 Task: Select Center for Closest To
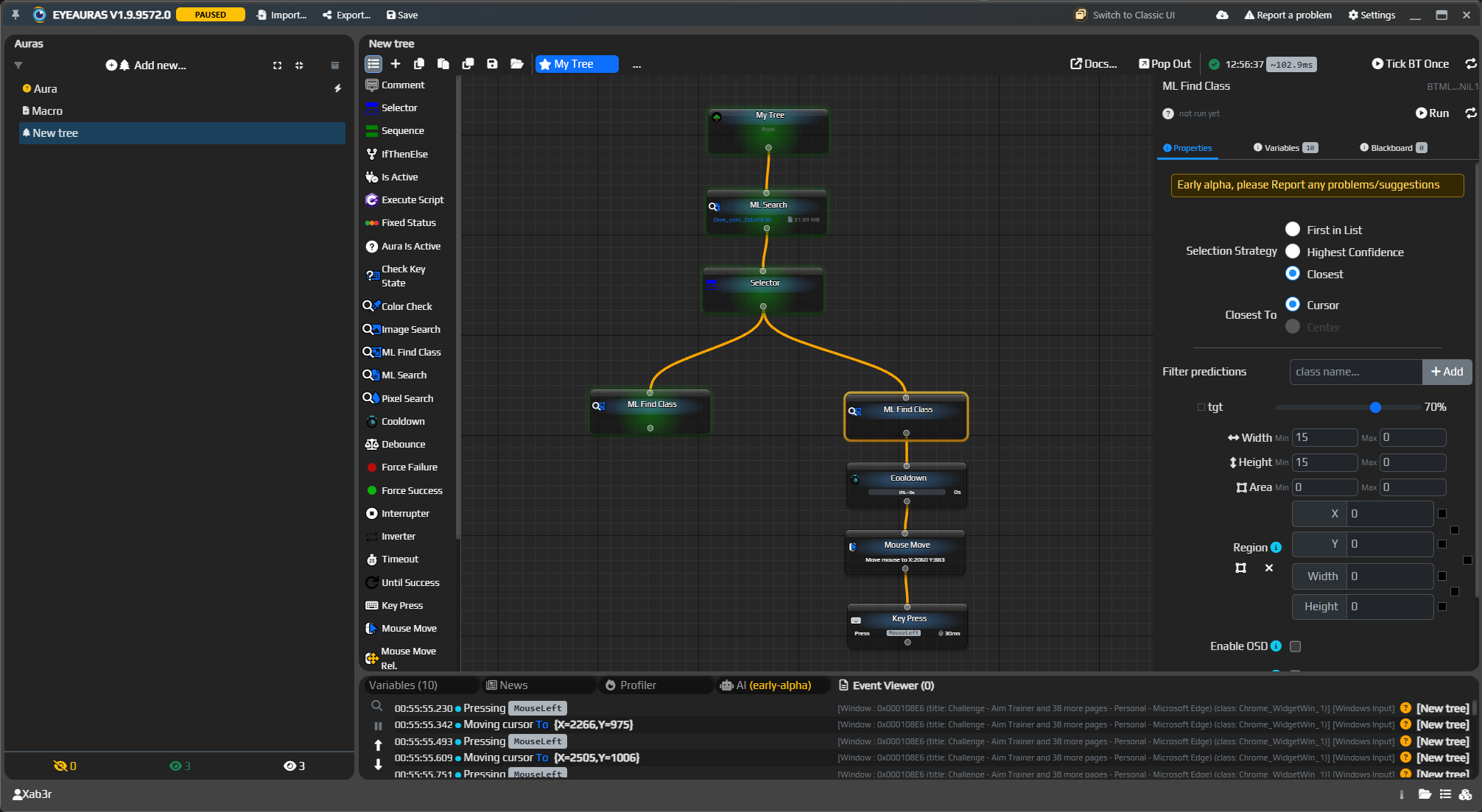(x=1293, y=327)
